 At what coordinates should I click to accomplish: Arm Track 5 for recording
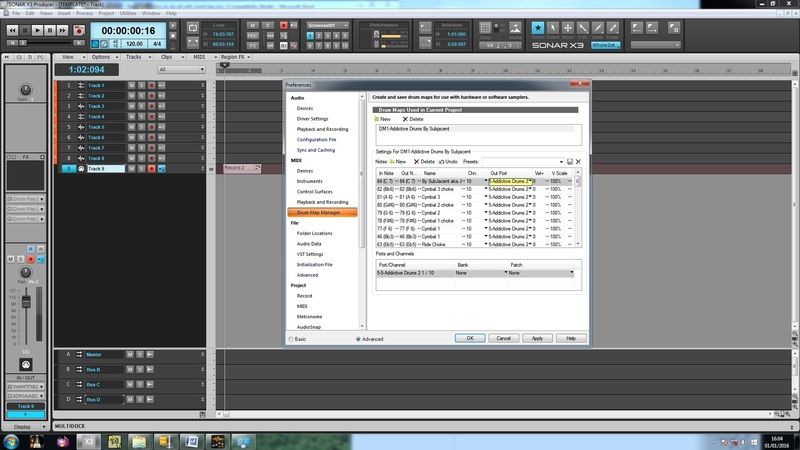151,127
